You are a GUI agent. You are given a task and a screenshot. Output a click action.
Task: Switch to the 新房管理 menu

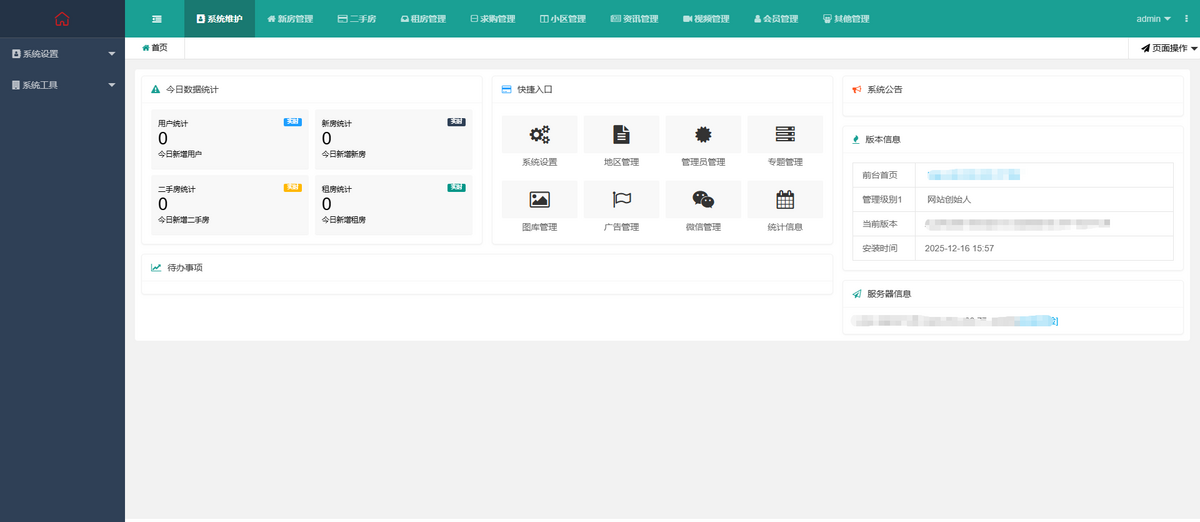click(290, 19)
